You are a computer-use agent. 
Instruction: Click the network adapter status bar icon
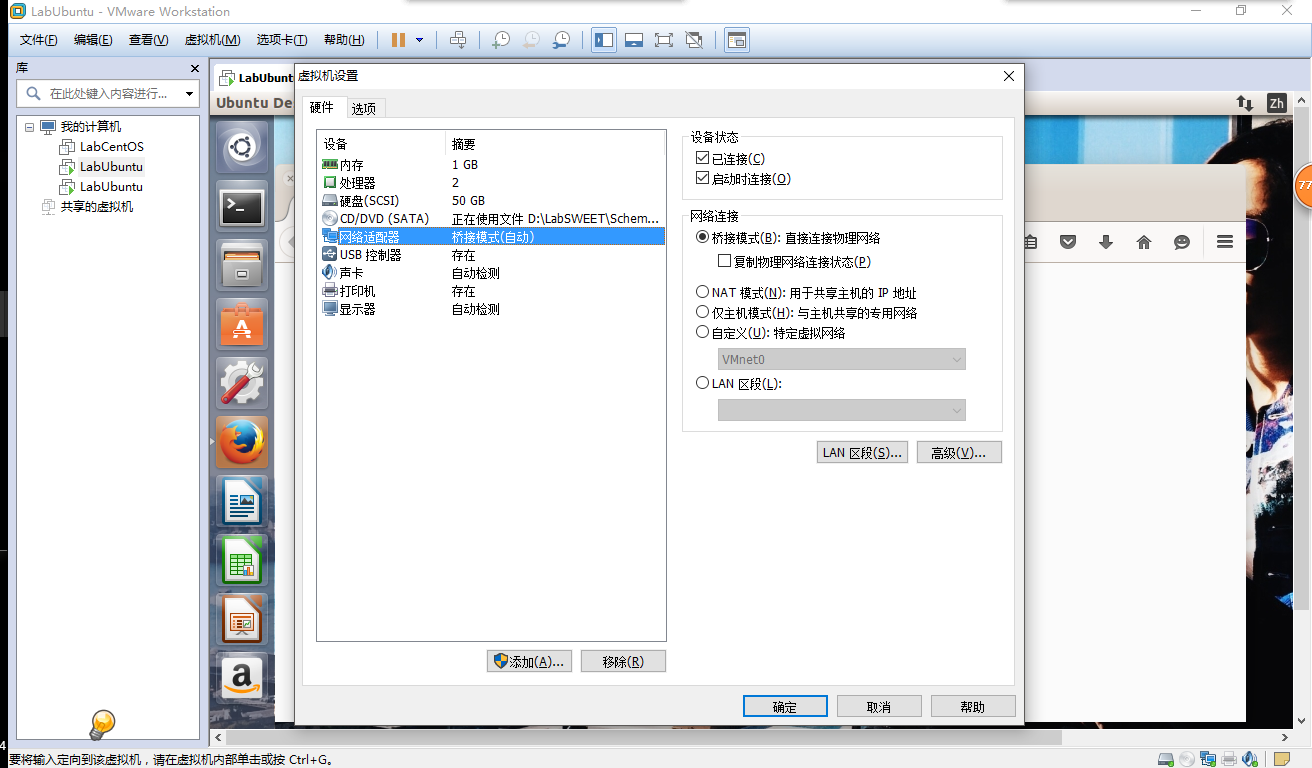1208,759
